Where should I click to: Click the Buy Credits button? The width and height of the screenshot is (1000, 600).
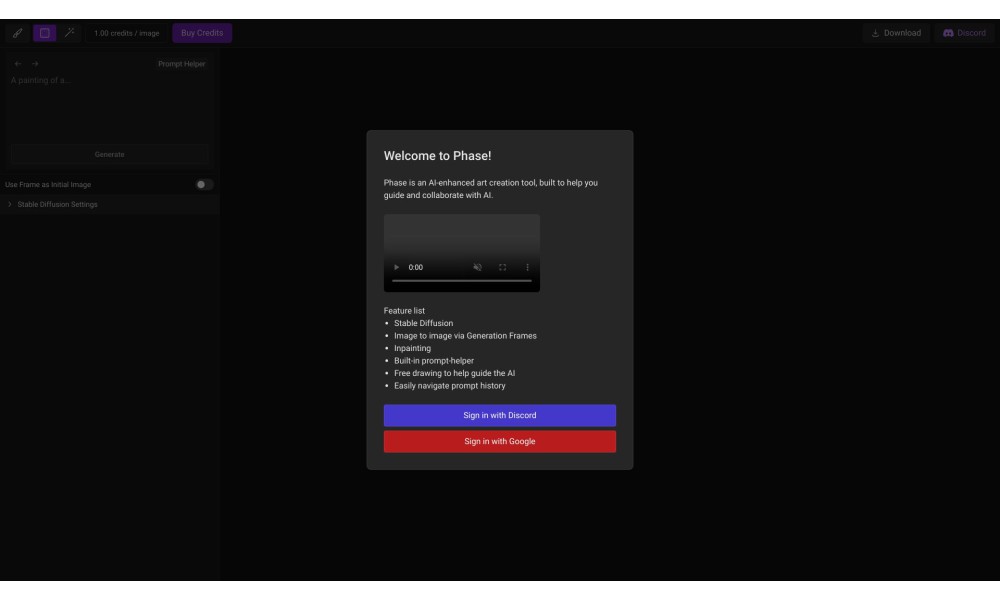point(202,33)
